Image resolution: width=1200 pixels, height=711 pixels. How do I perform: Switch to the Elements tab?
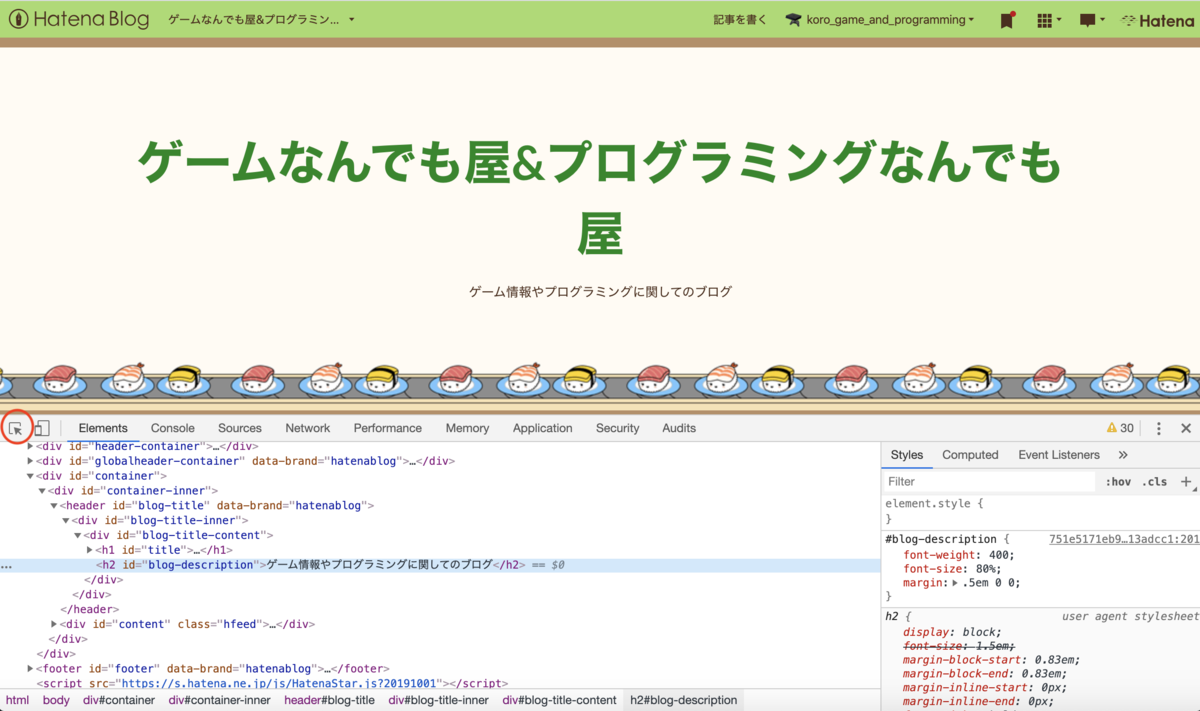[103, 428]
